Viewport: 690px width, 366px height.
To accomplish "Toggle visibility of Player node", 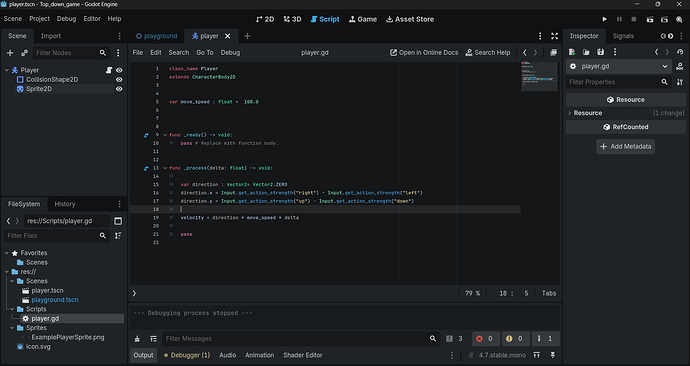I will (119, 70).
